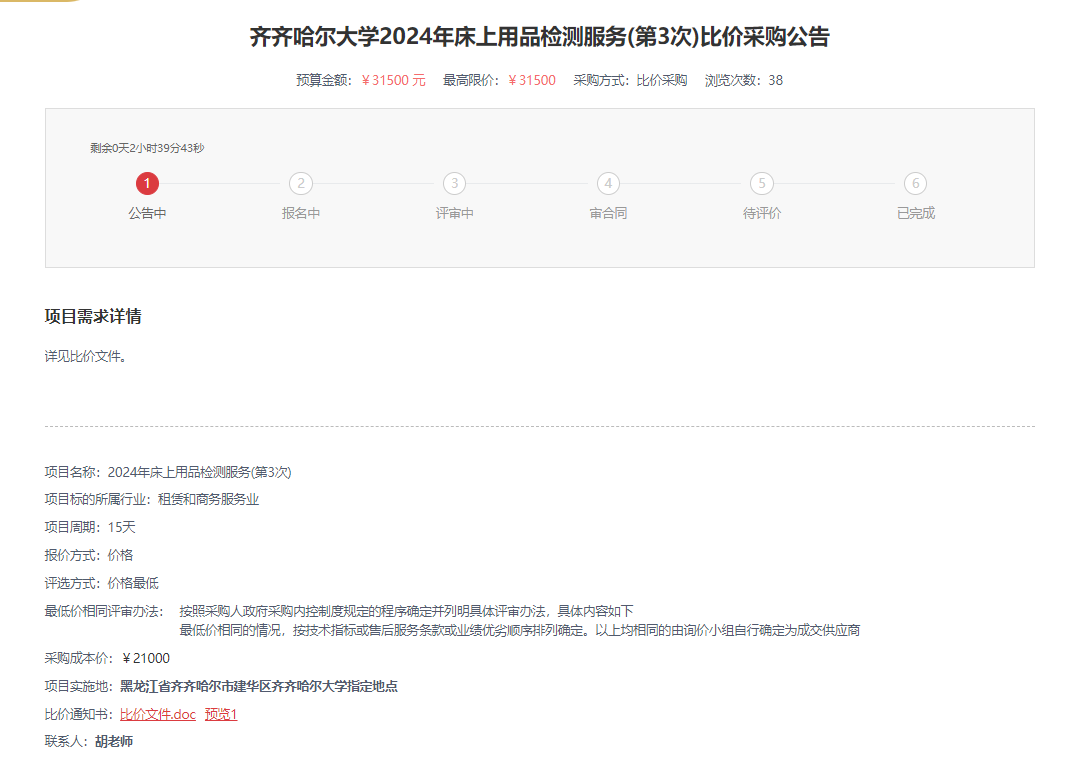1080x759 pixels.
Task: Click the 项目需求详情 section heading
Action: coord(93,317)
